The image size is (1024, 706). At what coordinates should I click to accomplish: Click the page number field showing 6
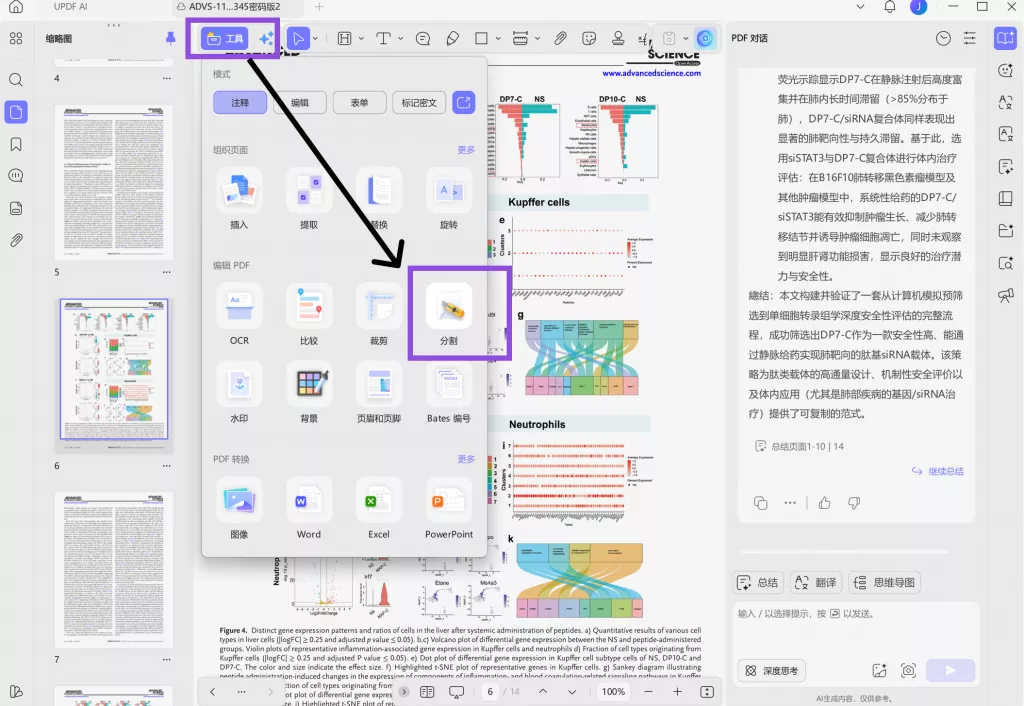[490, 692]
